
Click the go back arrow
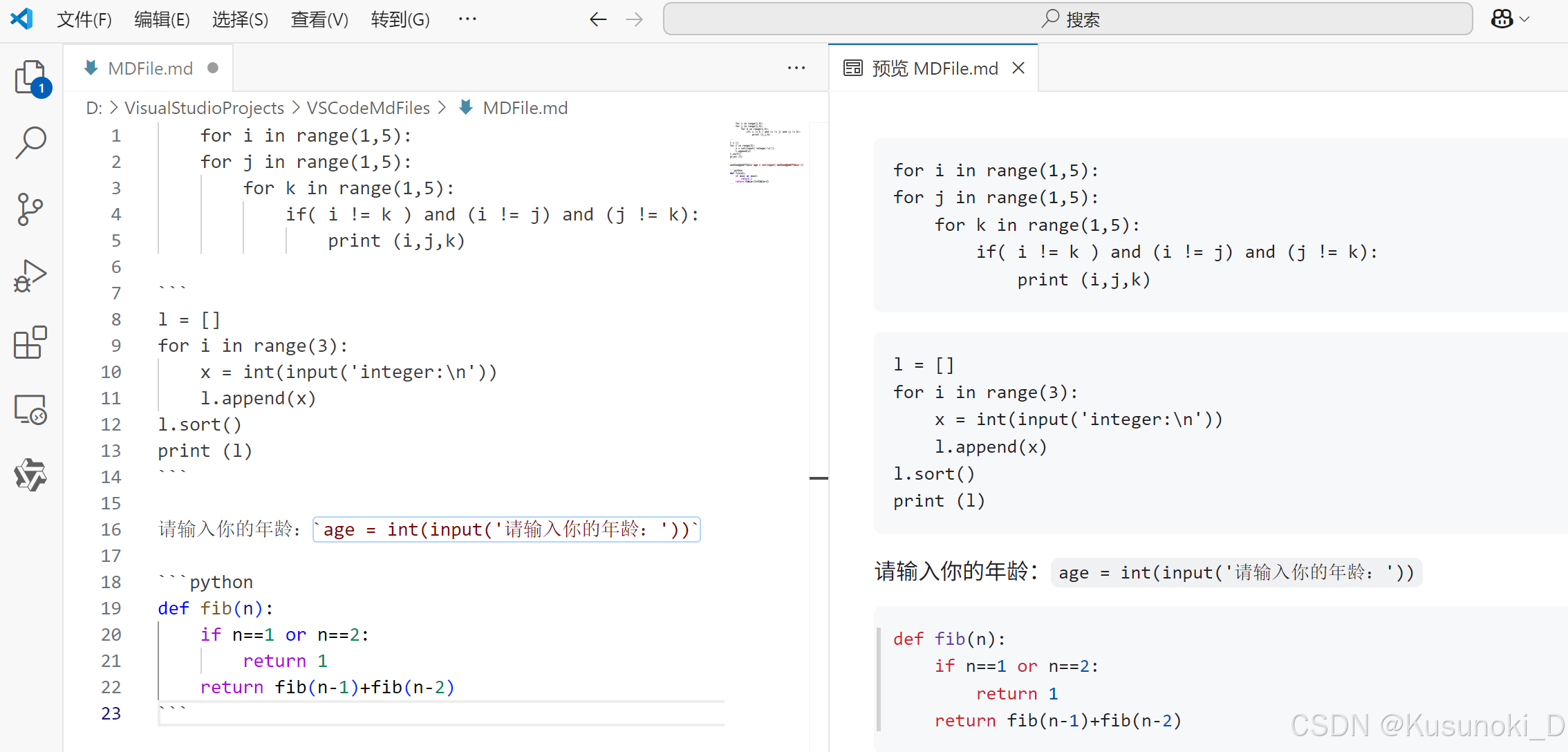click(x=598, y=19)
